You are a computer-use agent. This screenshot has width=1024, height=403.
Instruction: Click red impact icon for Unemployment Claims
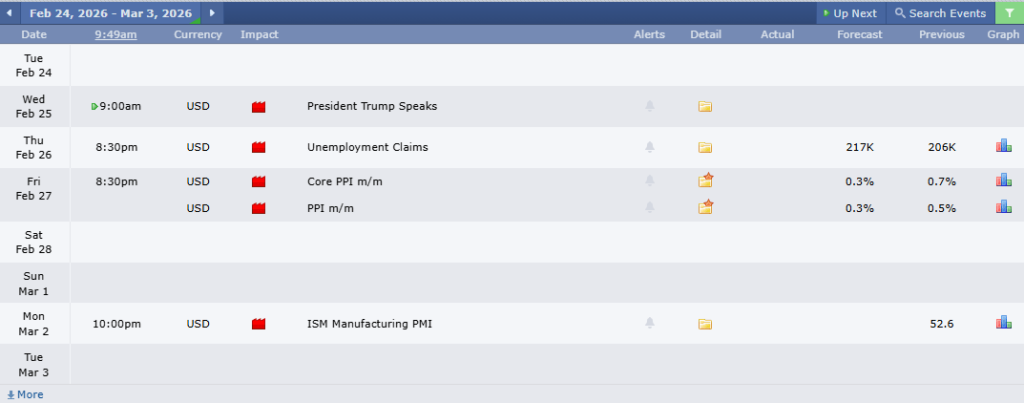(258, 148)
